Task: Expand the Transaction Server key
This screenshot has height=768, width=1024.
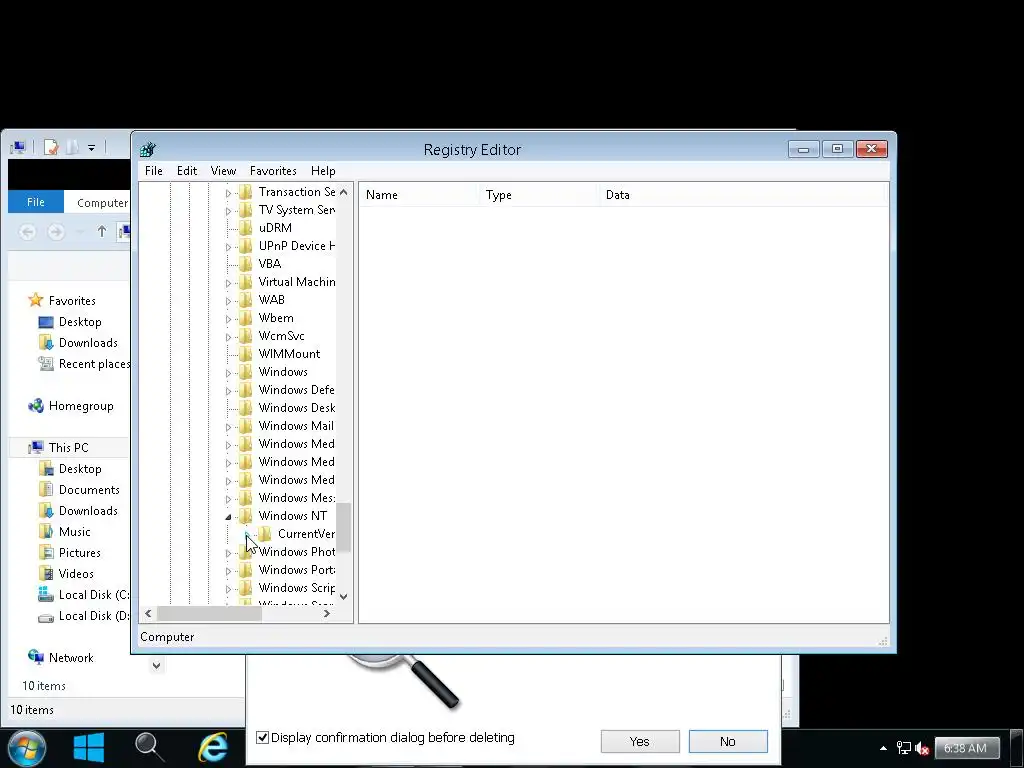Action: (228, 193)
